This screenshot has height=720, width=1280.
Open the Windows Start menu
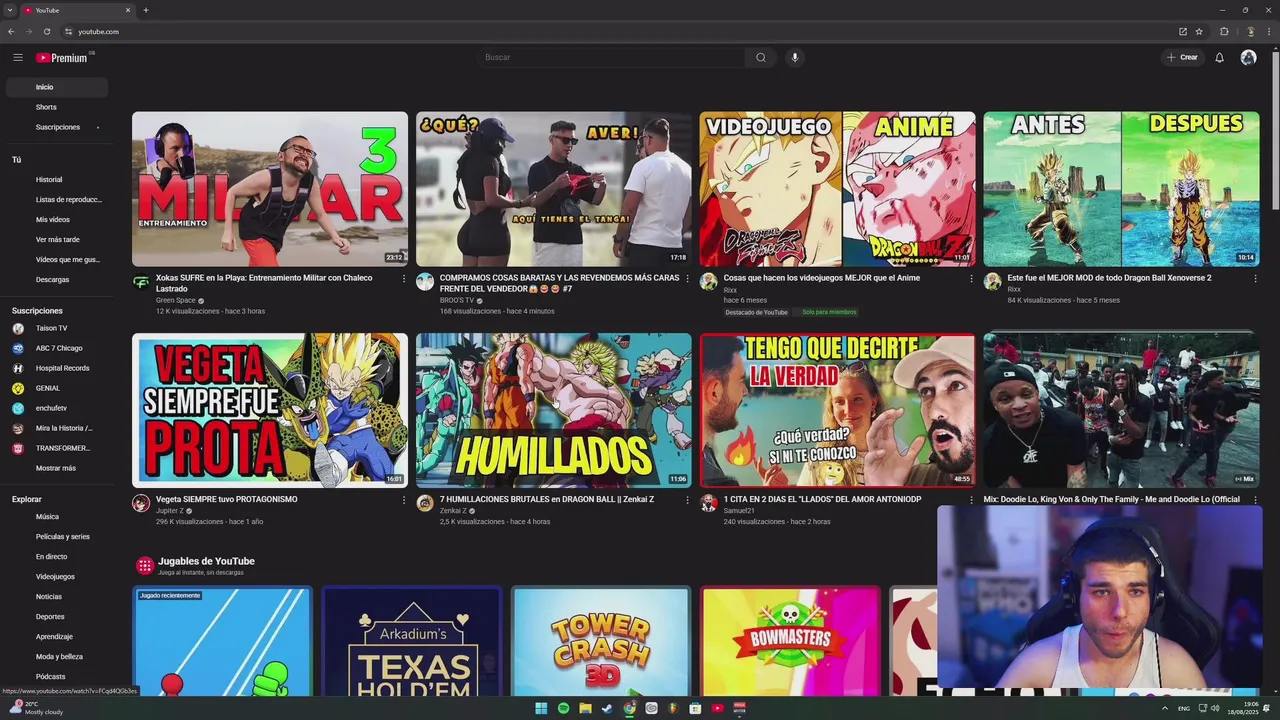541,708
